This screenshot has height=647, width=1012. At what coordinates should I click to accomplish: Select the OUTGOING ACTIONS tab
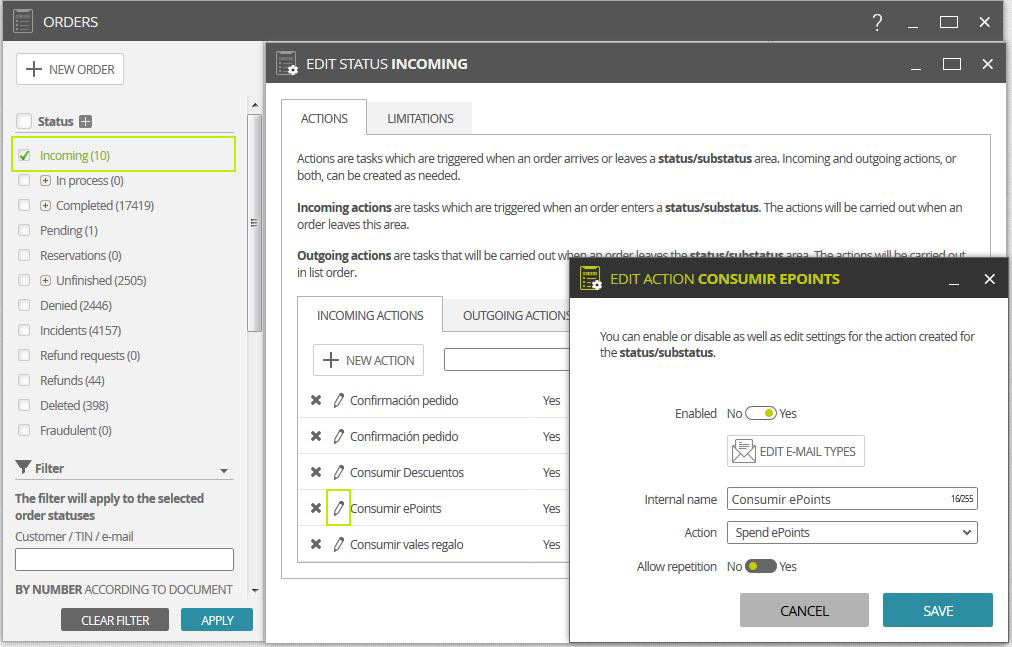coord(507,315)
